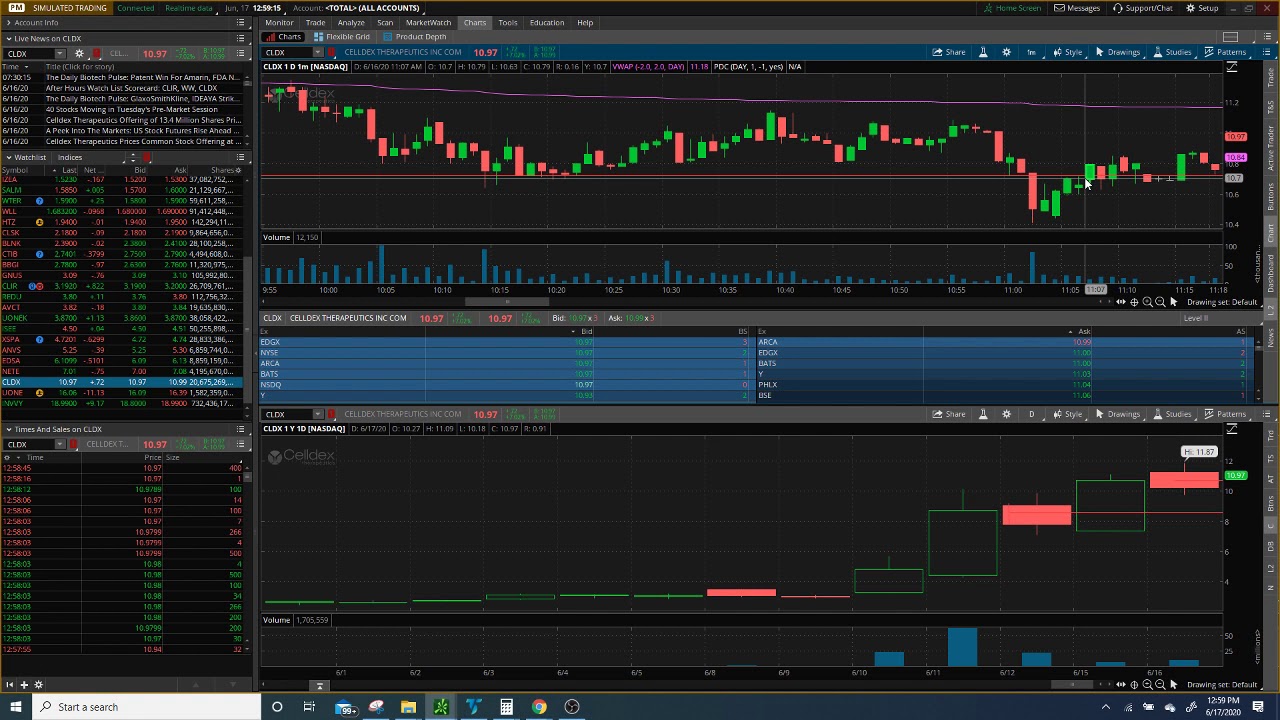Image resolution: width=1280 pixels, height=720 pixels.
Task: Open upper chart Drawing set: Default selector
Action: 1222,302
